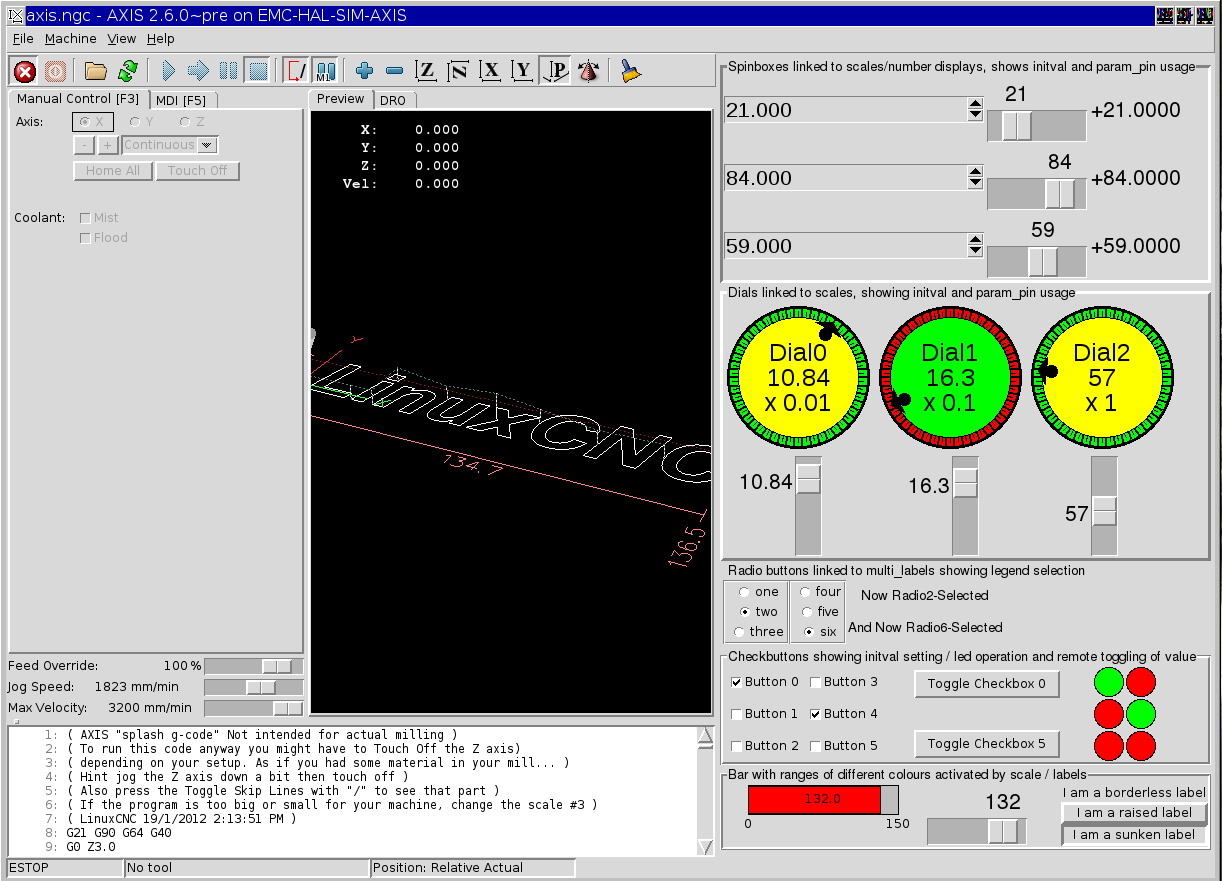The width and height of the screenshot is (1222, 881).
Task: Select perspective P view icon
Action: point(555,71)
